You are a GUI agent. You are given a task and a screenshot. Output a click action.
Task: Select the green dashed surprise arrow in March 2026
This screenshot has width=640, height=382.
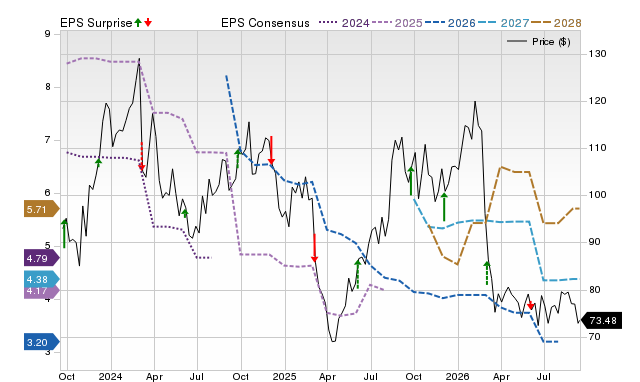coord(487,273)
